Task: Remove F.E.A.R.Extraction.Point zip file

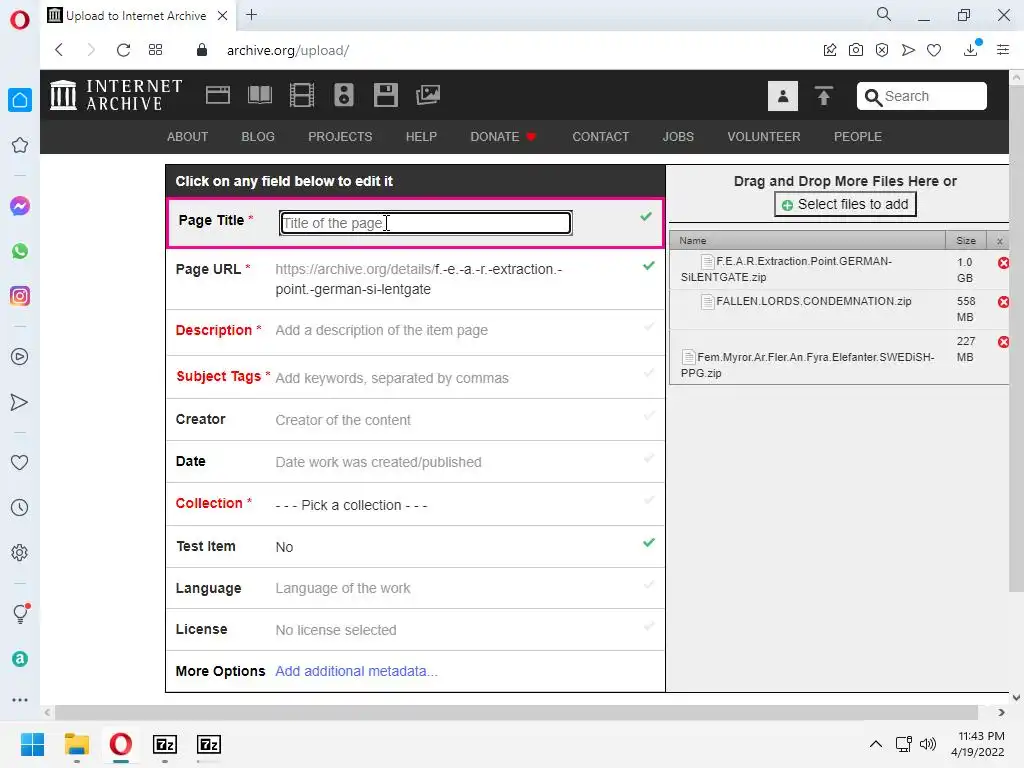Action: 1003,263
